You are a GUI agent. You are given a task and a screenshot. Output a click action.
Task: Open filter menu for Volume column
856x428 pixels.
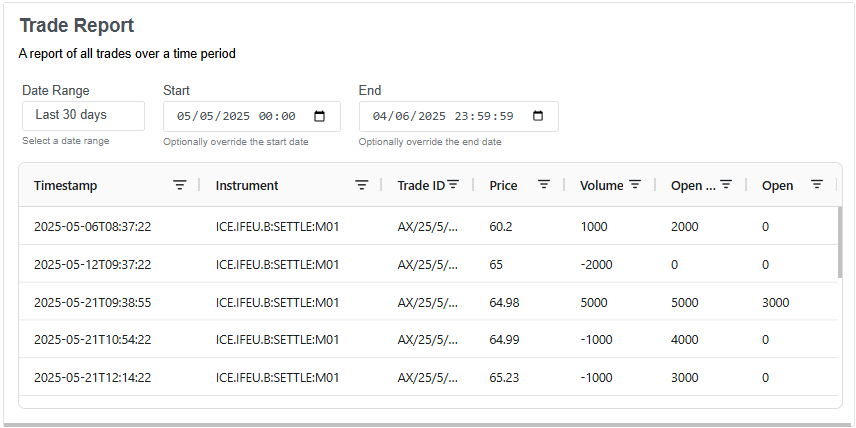click(x=635, y=185)
